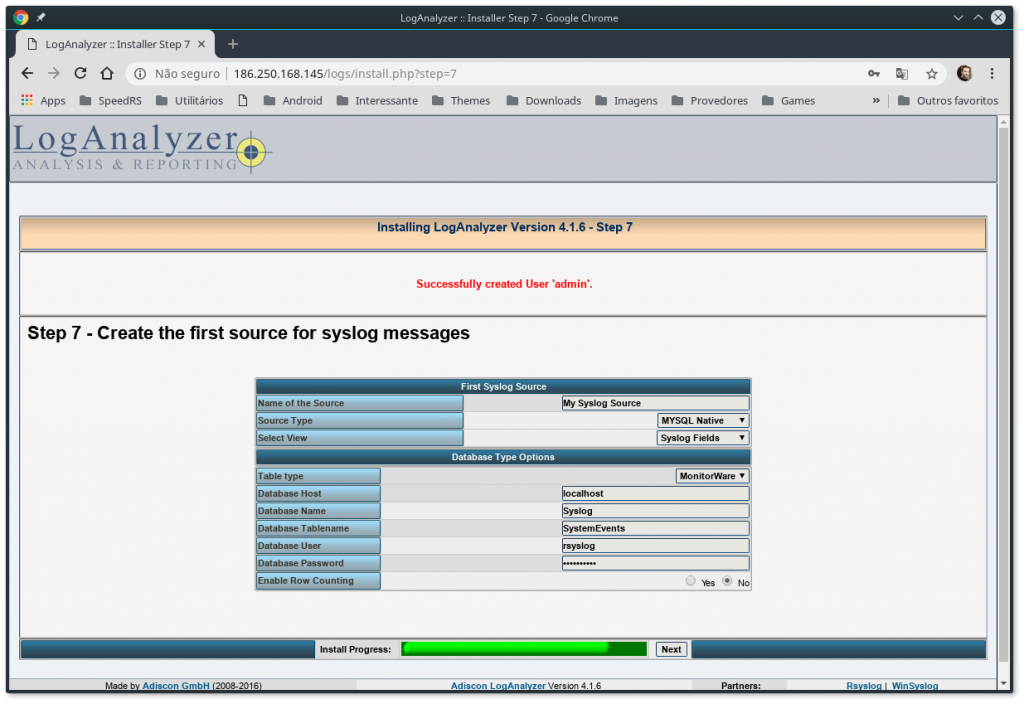Image resolution: width=1024 pixels, height=704 pixels.
Task: Click the Database Host input field
Action: point(655,493)
